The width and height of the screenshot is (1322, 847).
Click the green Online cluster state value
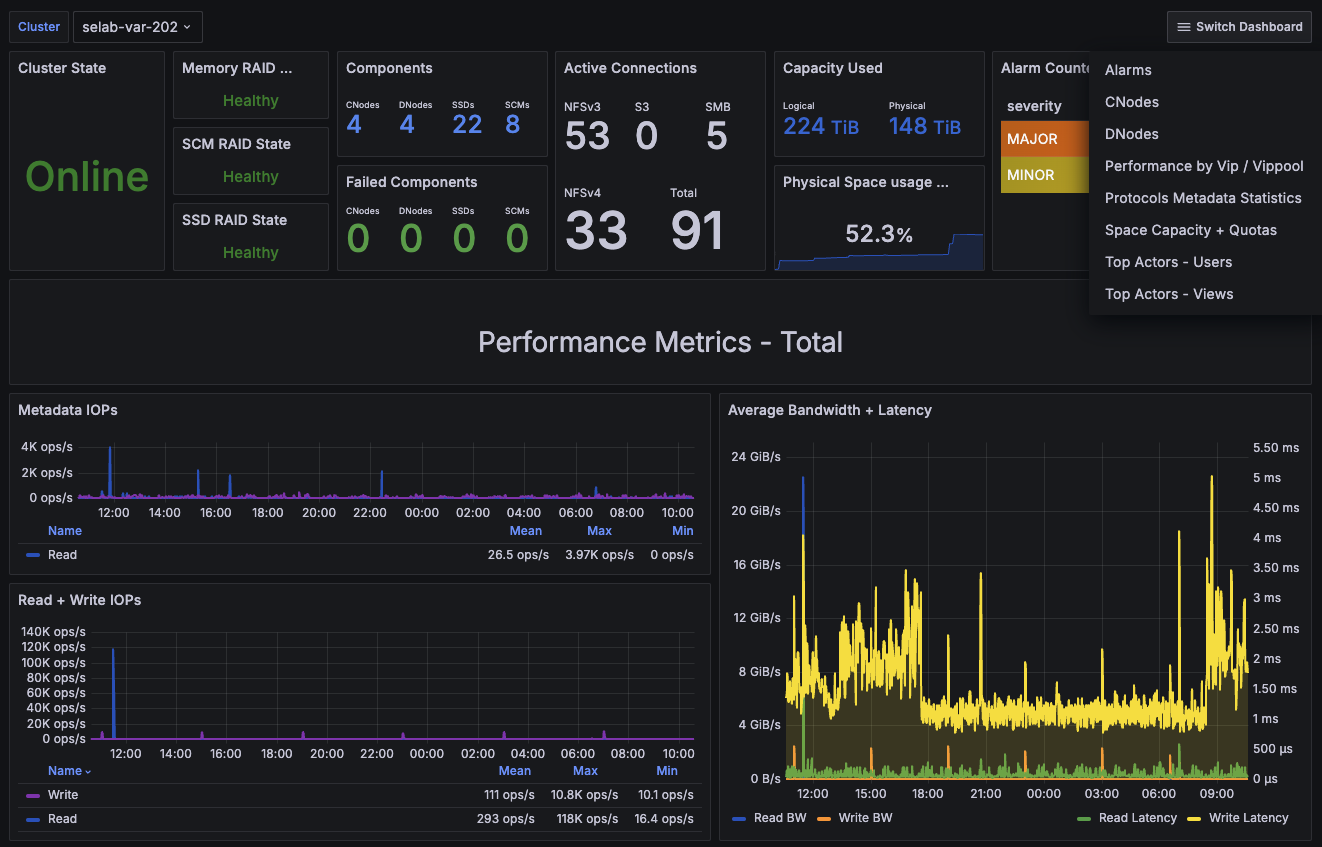click(x=87, y=177)
